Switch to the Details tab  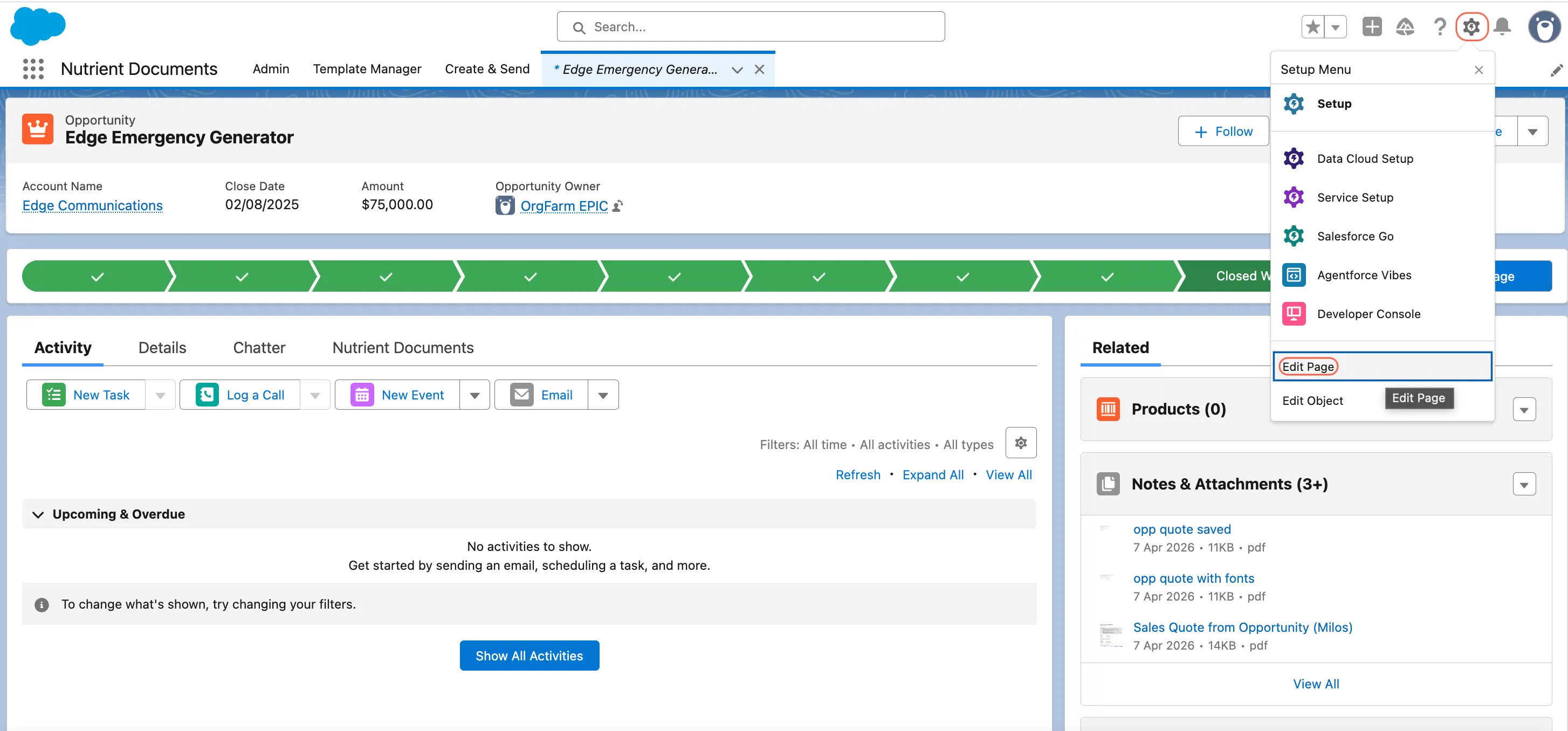[x=162, y=348]
